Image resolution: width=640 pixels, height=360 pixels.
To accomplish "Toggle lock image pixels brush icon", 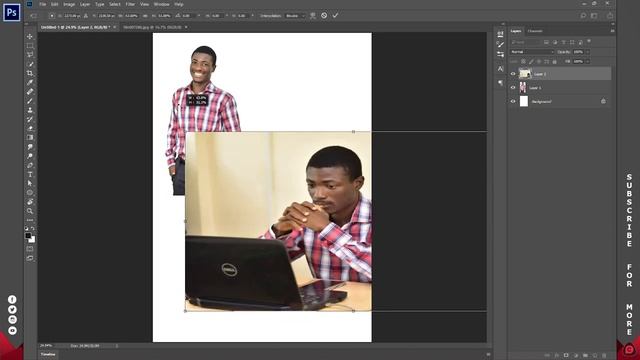I will [531, 62].
